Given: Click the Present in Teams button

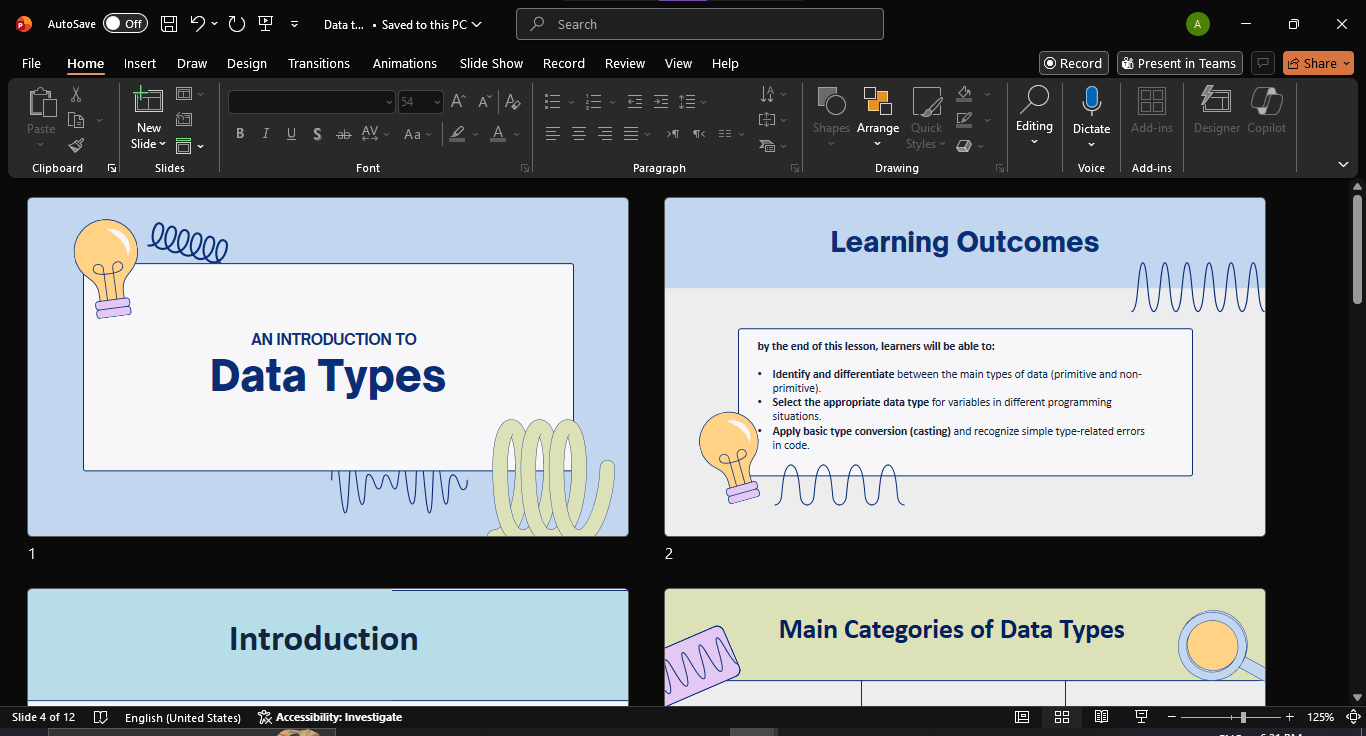Looking at the screenshot, I should click(x=1179, y=62).
